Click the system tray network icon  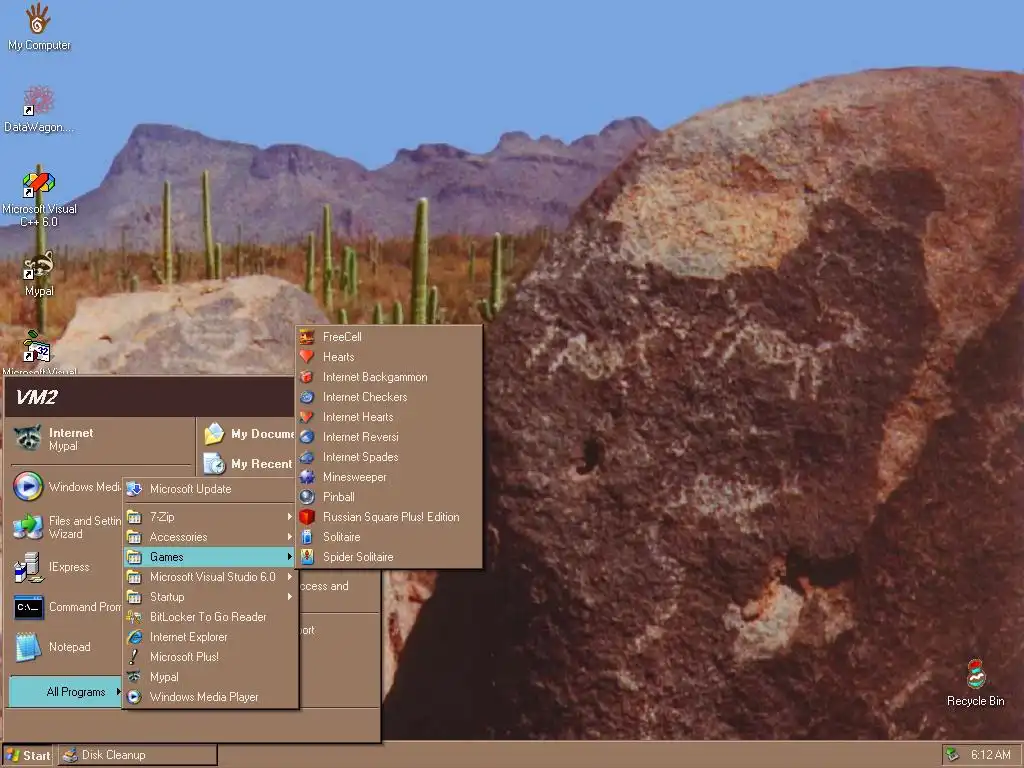953,755
